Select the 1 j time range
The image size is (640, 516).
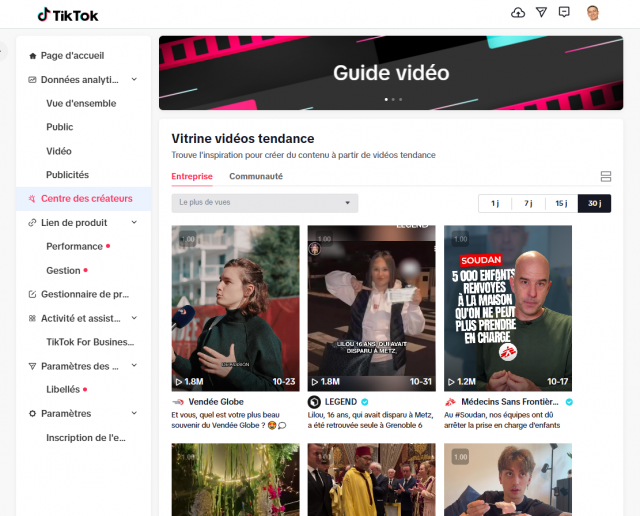click(495, 203)
